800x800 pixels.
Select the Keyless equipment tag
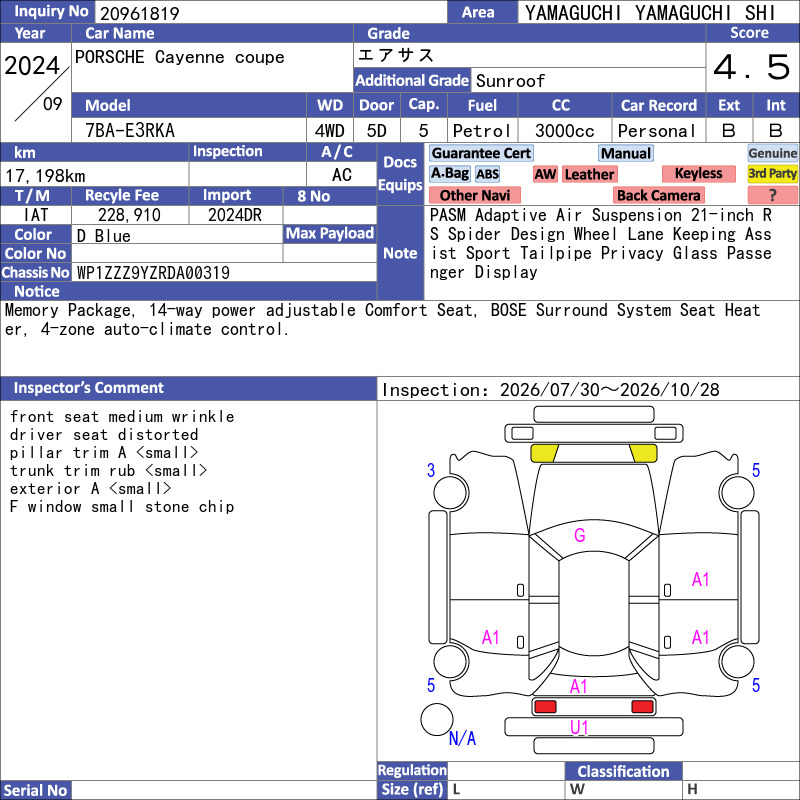coord(698,174)
